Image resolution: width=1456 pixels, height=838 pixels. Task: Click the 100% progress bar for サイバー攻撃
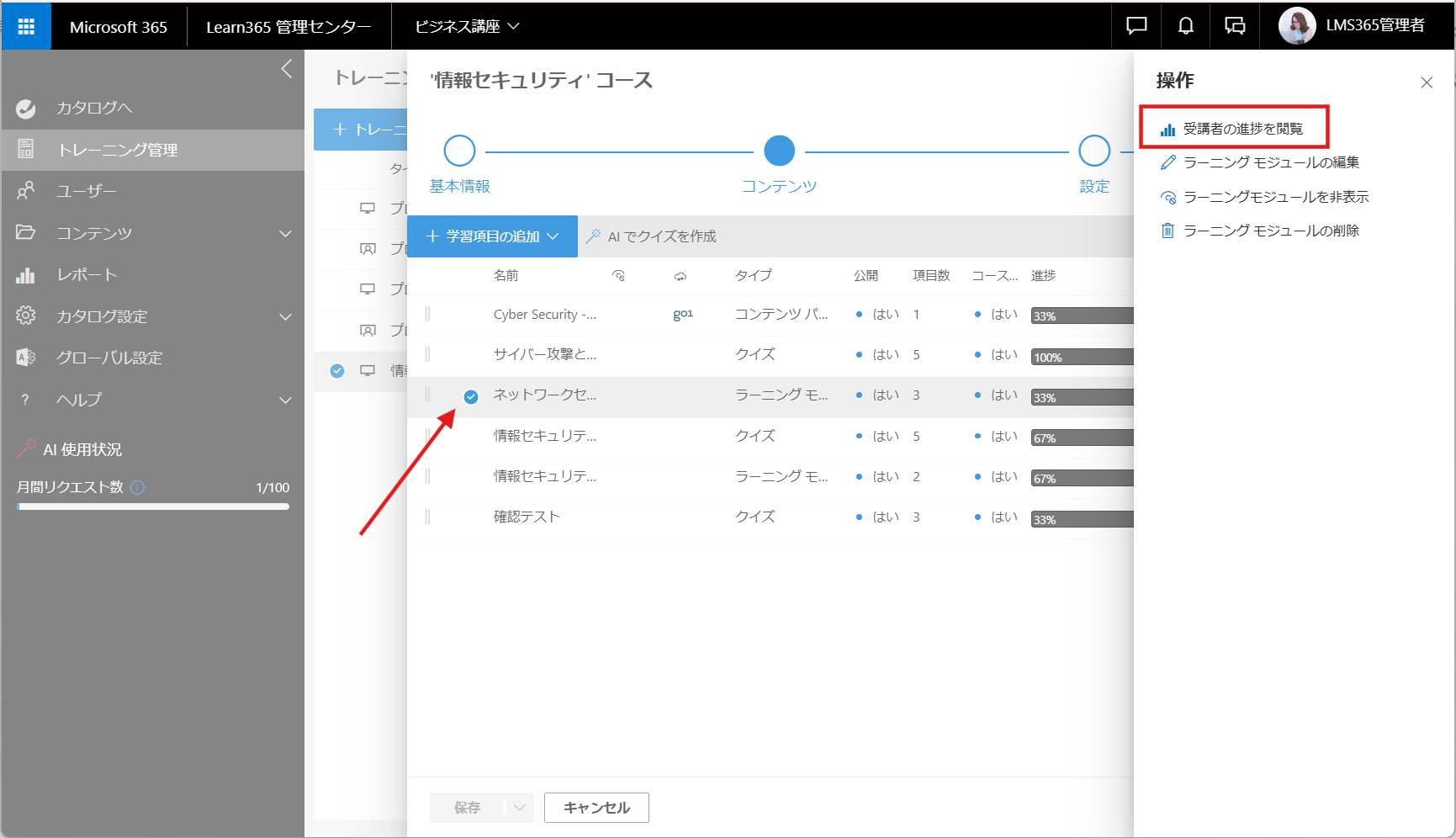[x=1082, y=357]
